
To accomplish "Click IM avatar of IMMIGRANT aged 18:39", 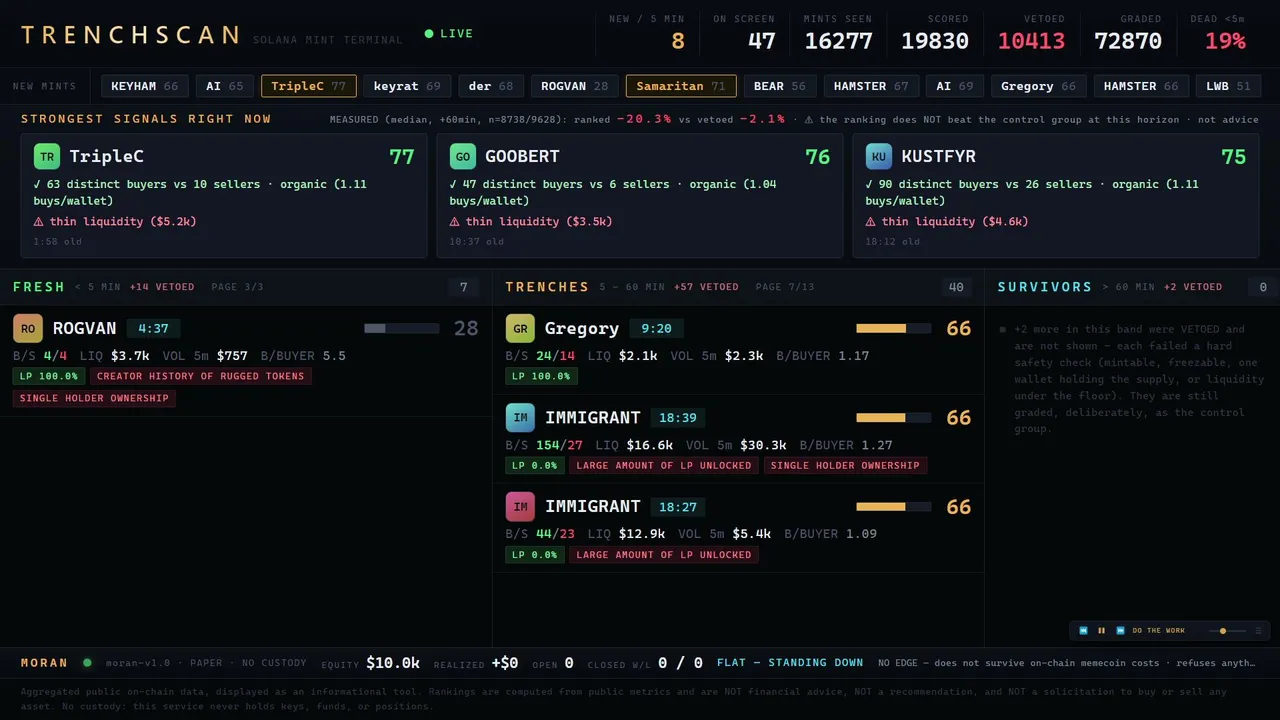I will pos(520,418).
